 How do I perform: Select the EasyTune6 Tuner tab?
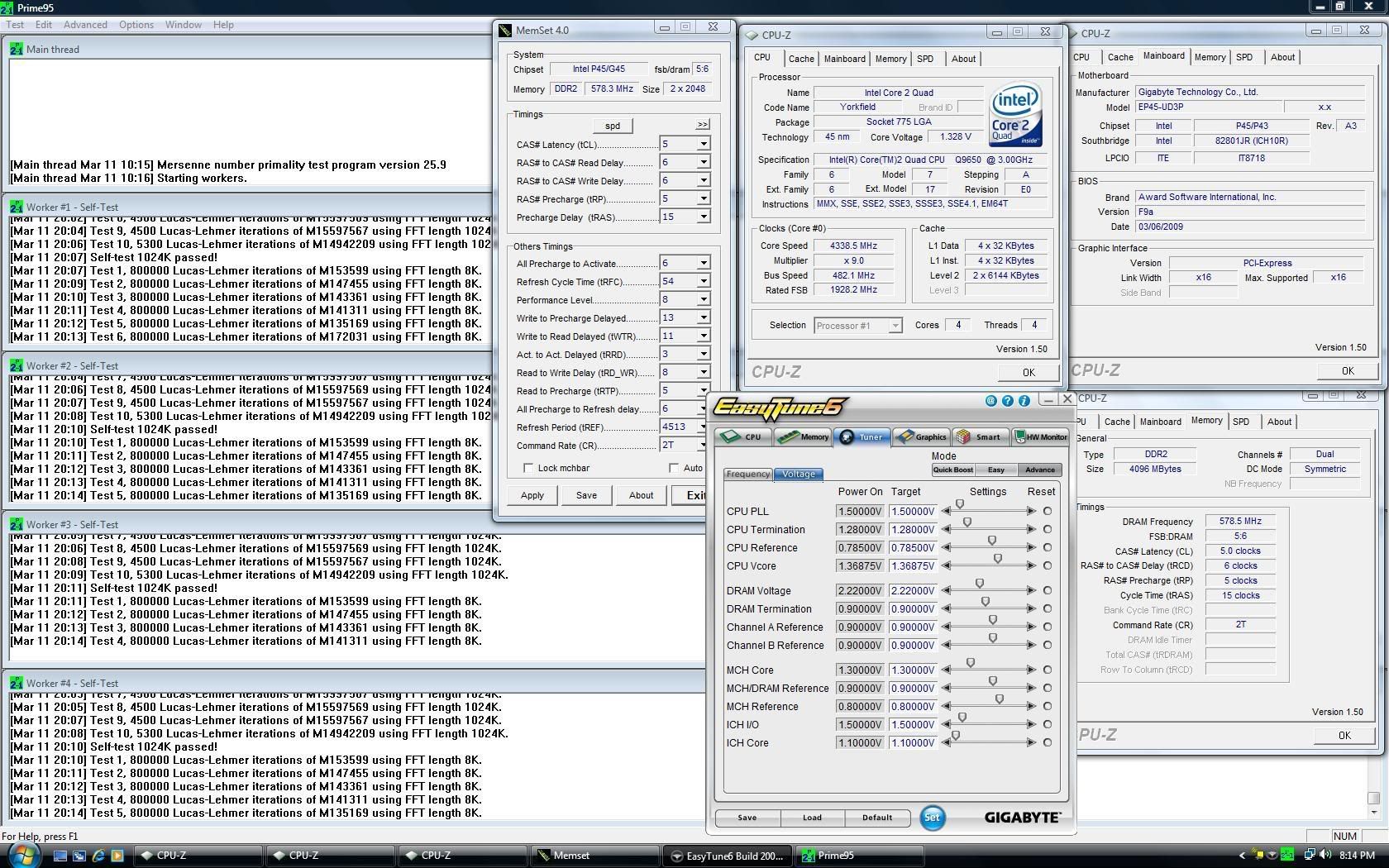(x=862, y=436)
